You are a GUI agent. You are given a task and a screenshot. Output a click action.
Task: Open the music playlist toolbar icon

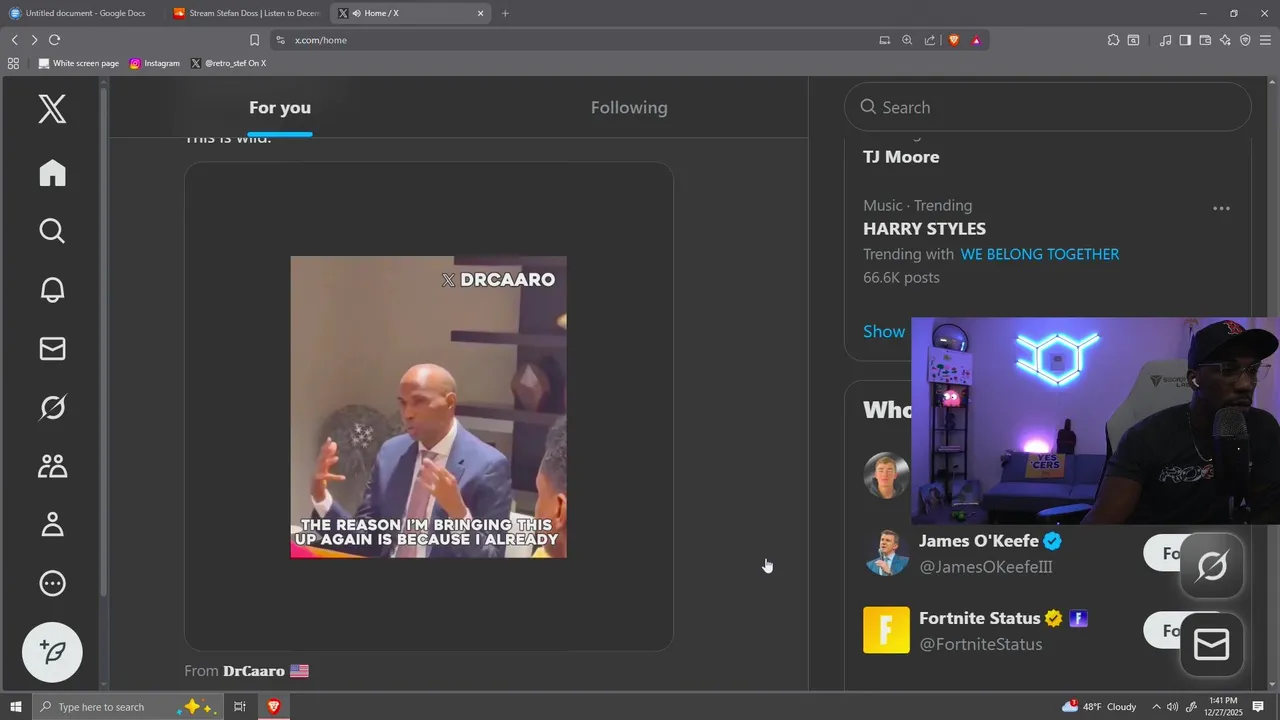1165,40
